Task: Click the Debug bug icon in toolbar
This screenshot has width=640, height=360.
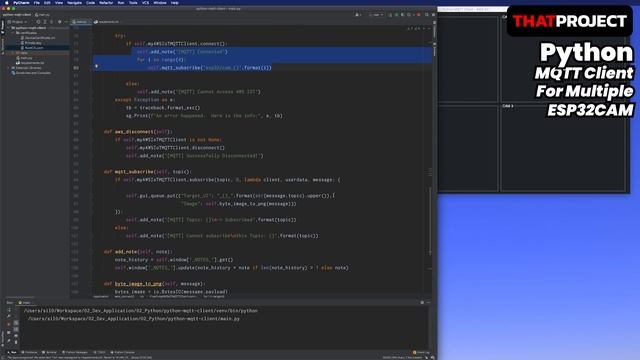Action: pos(396,15)
